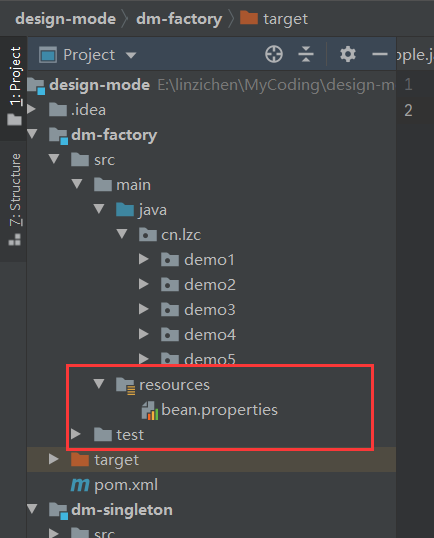Open pom.xml under dm-factory
This screenshot has width=434, height=538.
coord(126,486)
